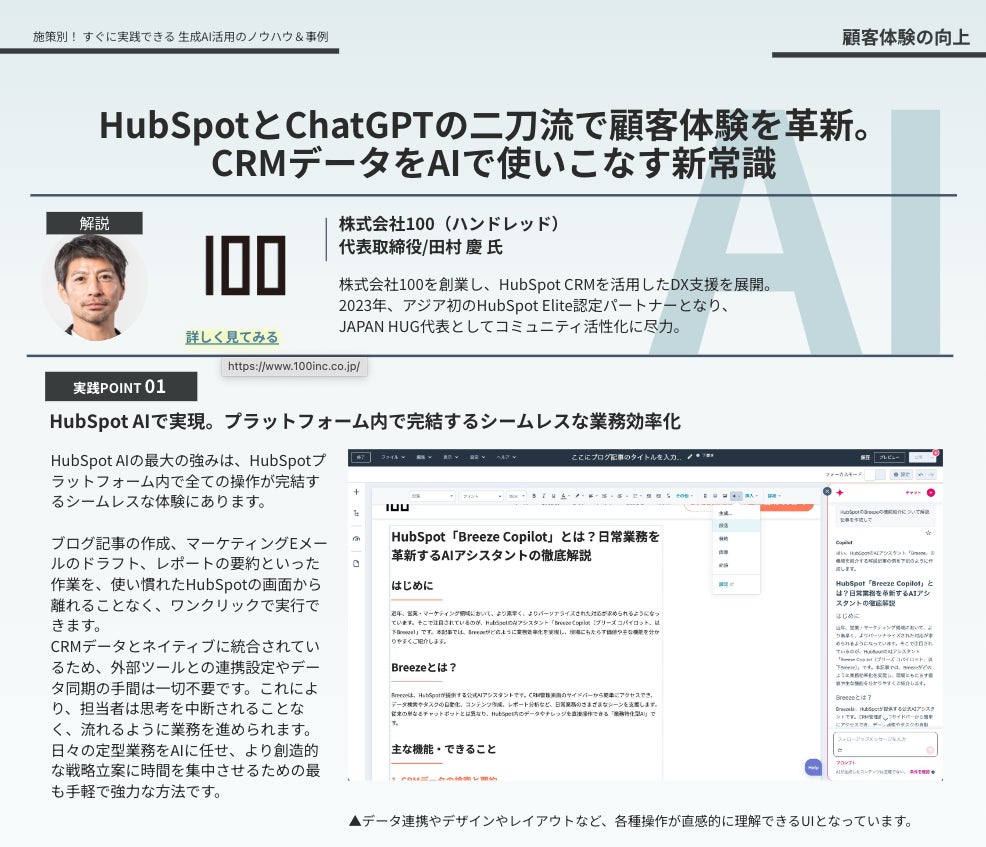Screen dimensions: 986x847
Task: Open the ヘルプ menu in the editor
Action: (x=506, y=457)
